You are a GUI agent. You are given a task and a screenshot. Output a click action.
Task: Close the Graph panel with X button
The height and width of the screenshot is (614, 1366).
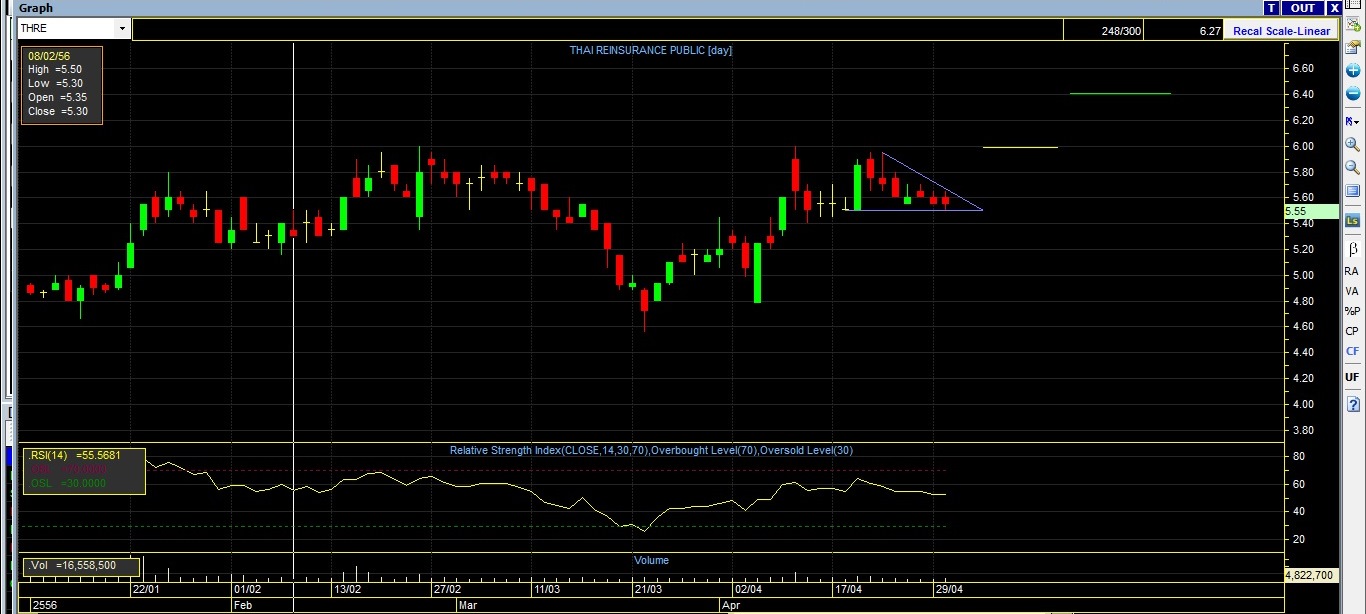[1334, 8]
